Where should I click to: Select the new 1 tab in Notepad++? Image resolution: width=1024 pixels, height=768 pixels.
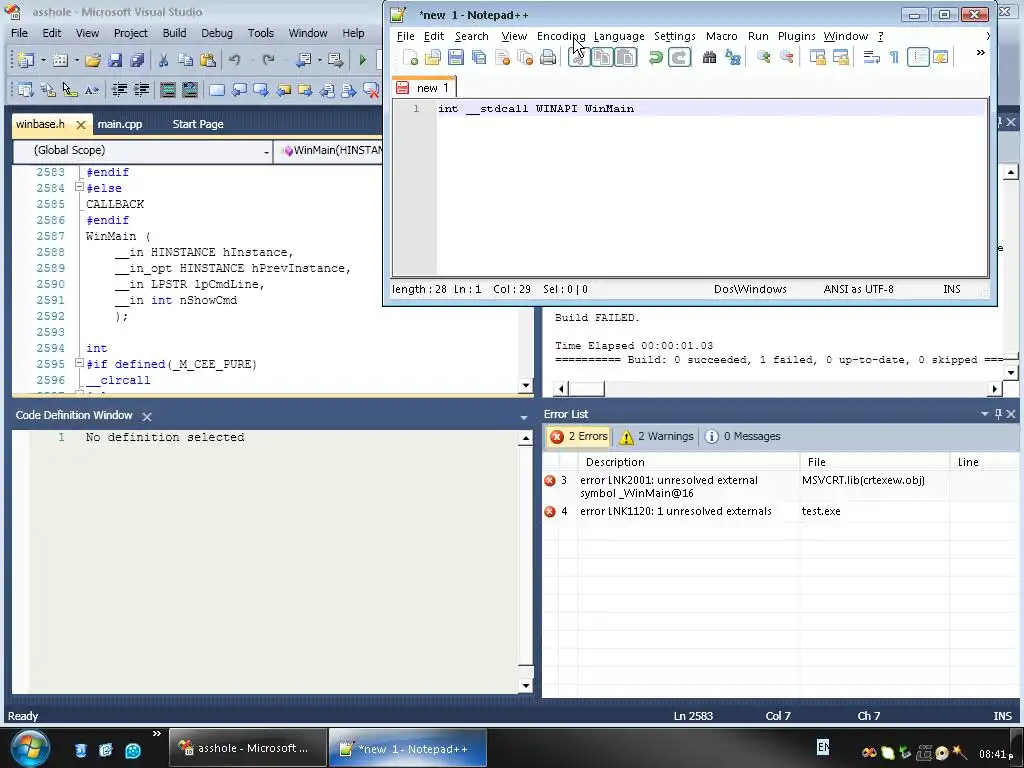(x=424, y=88)
